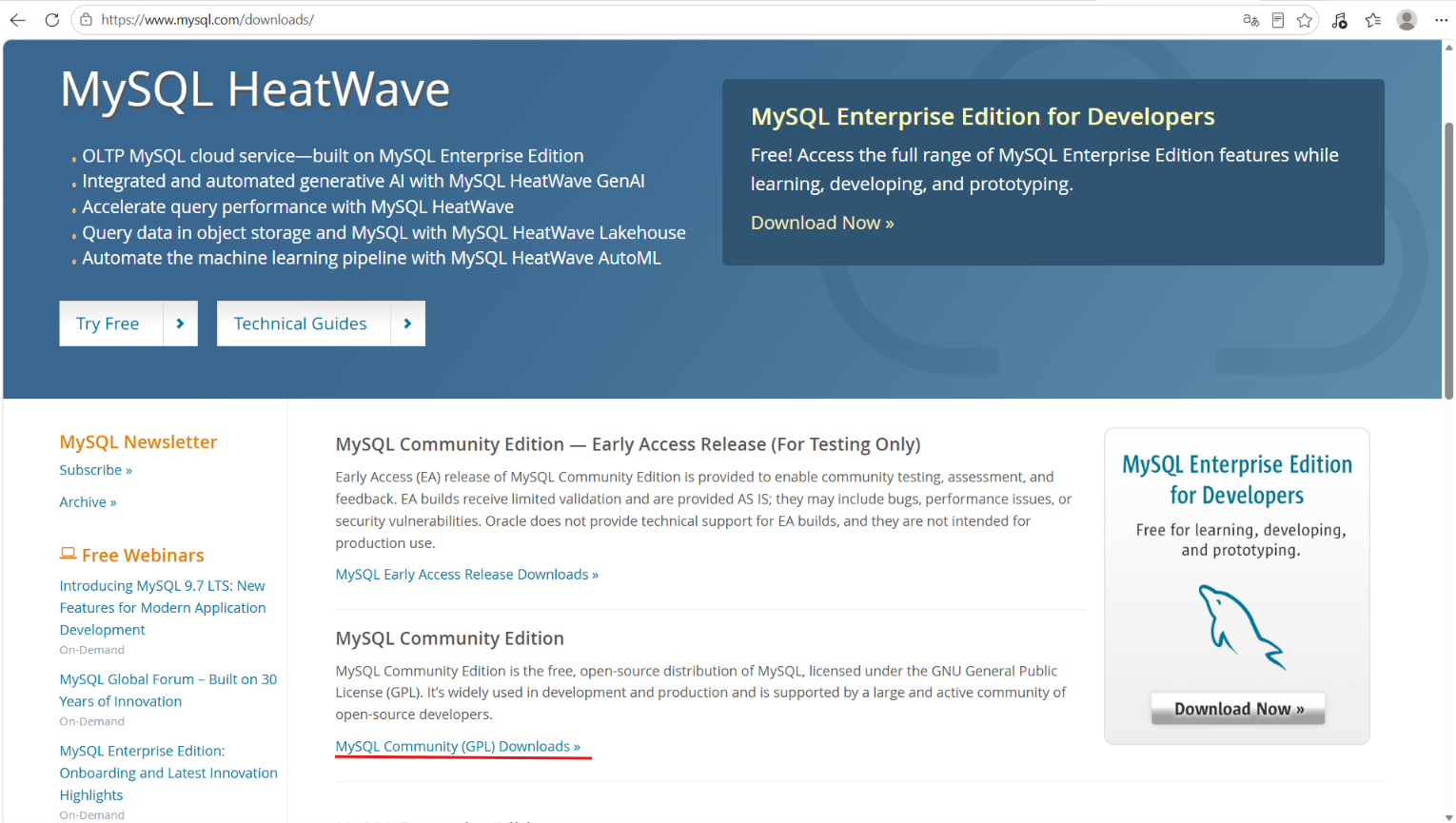
Task: Open MySQL Community (GPL) Downloads link
Action: [x=458, y=747]
